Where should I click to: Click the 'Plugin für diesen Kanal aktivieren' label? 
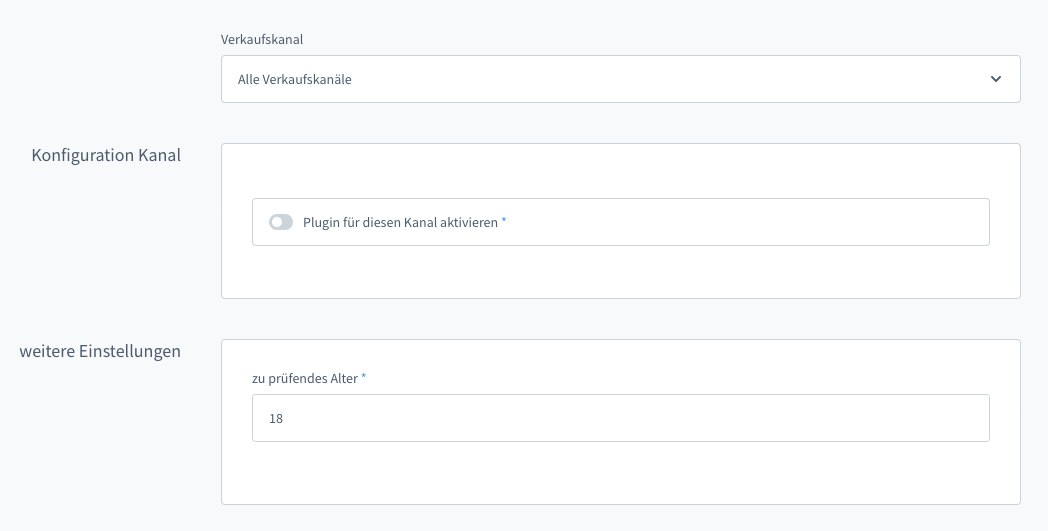point(400,222)
